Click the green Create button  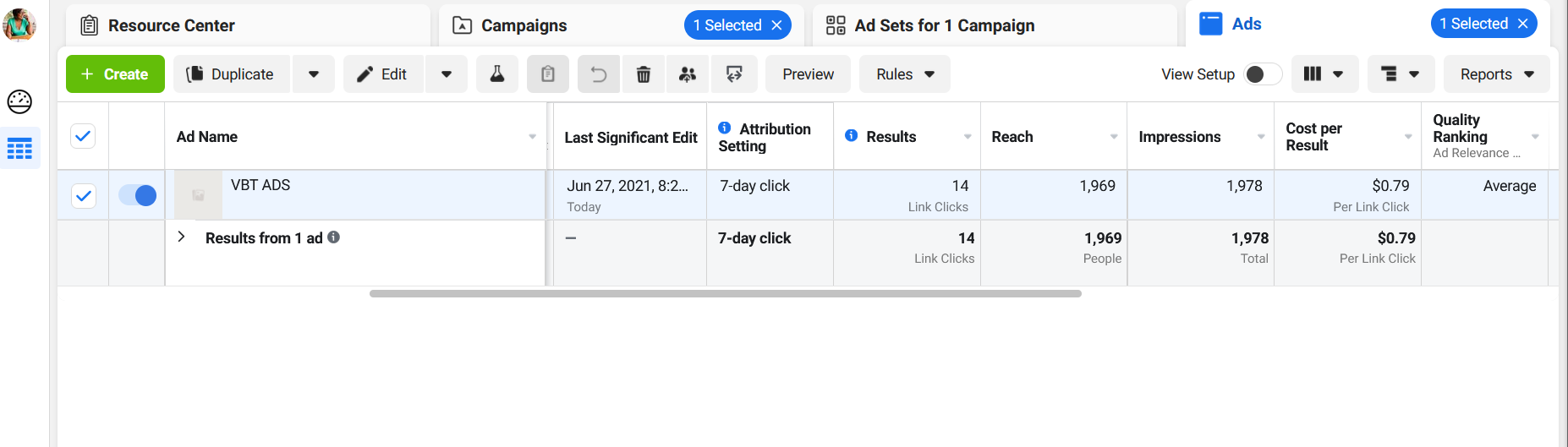(115, 74)
